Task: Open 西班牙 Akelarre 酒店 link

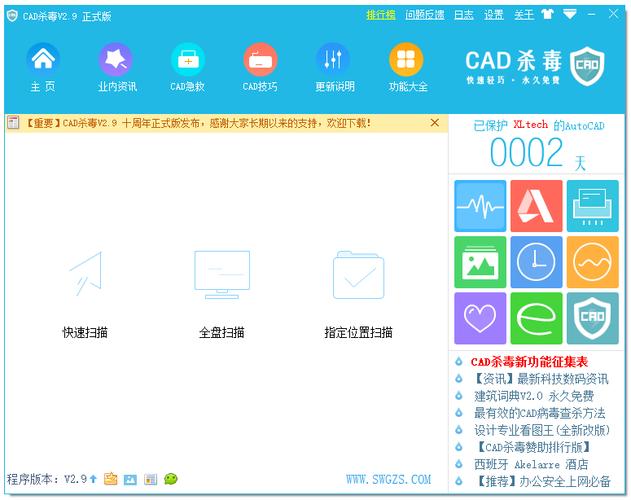Action: pyautogui.click(x=531, y=465)
